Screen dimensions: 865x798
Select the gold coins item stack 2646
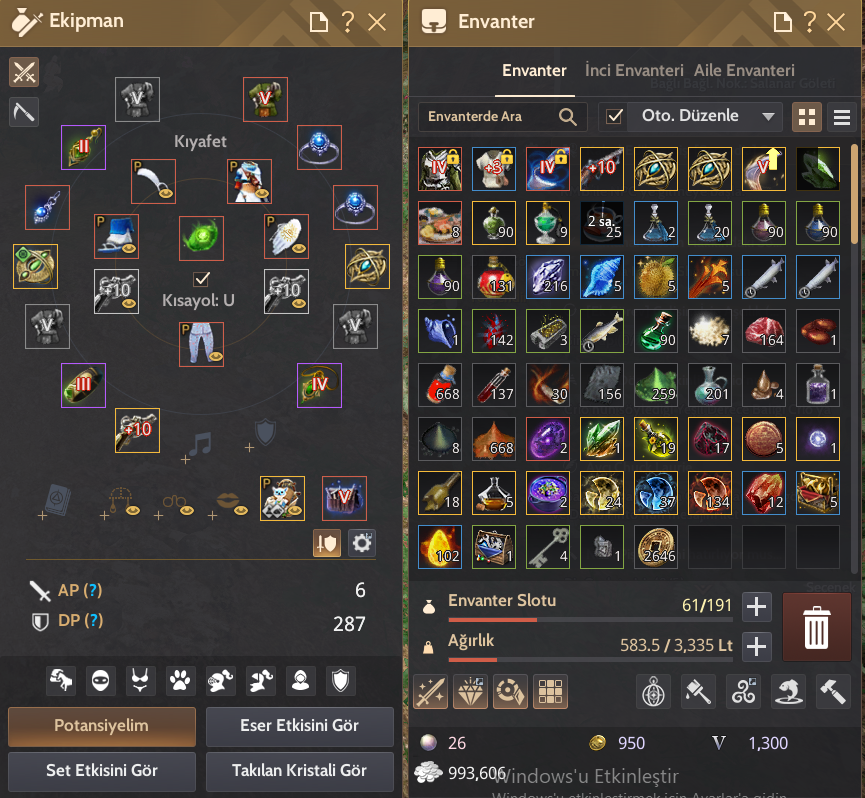tap(655, 547)
